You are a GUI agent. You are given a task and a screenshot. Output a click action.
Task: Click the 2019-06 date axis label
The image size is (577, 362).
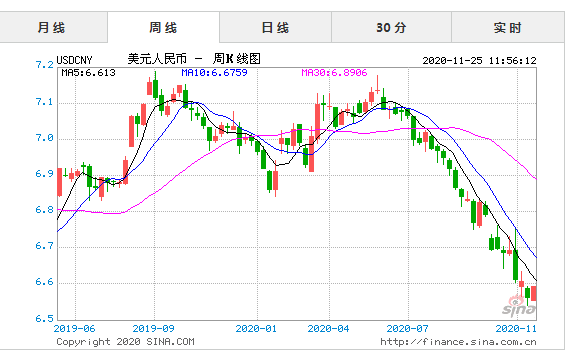point(74,329)
